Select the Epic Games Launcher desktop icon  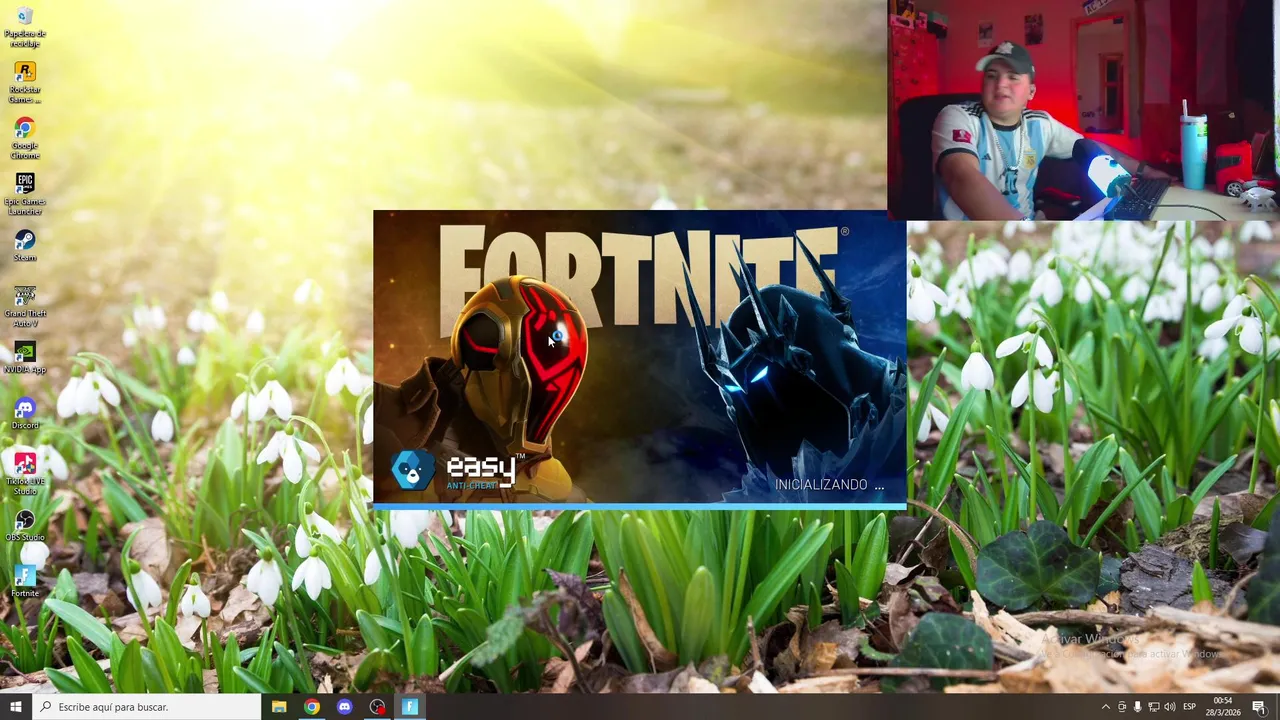tap(25, 195)
